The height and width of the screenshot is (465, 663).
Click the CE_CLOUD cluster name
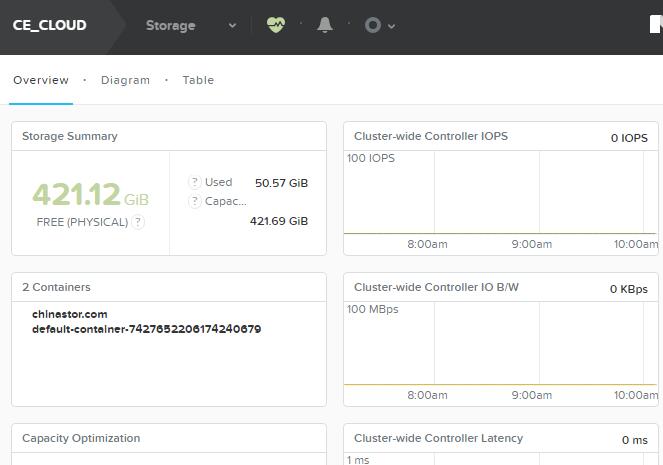pos(50,25)
